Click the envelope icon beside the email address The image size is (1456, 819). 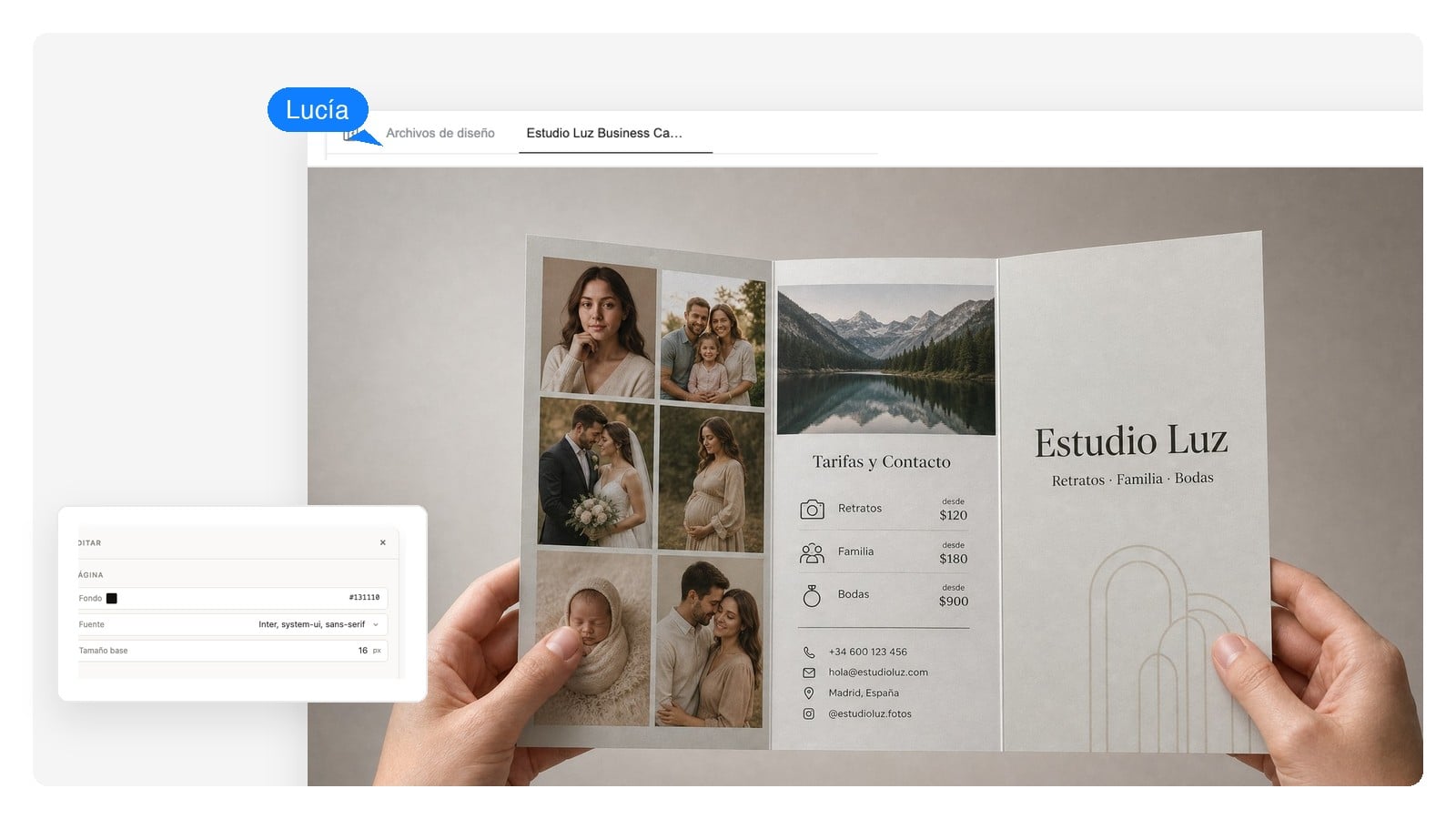coord(809,672)
